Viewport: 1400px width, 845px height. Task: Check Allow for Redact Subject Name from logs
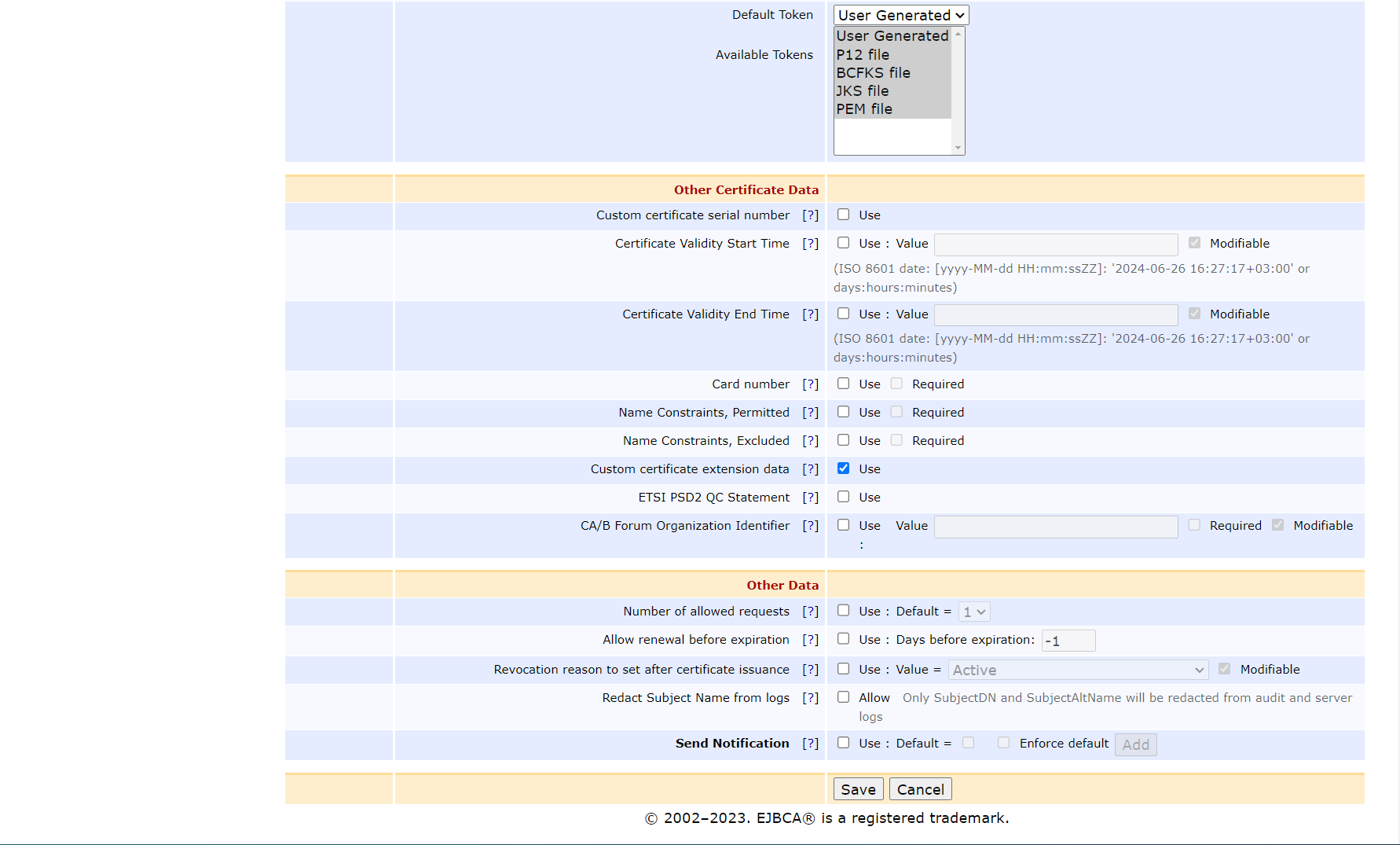[x=843, y=697]
